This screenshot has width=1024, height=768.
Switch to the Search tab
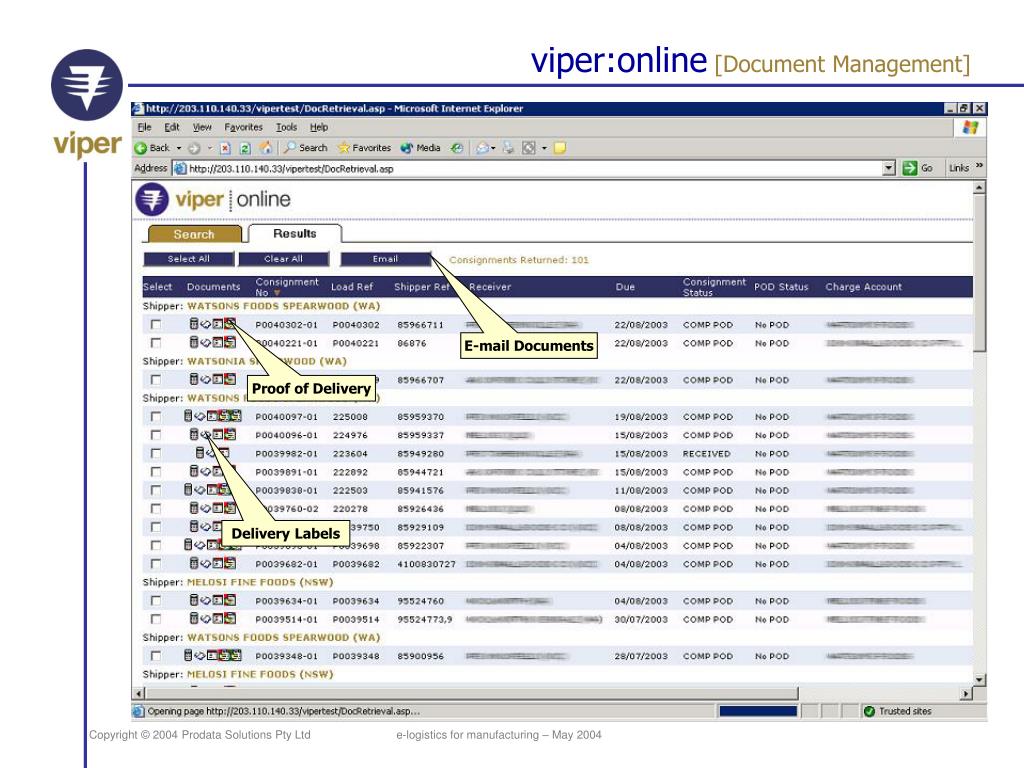tap(194, 234)
